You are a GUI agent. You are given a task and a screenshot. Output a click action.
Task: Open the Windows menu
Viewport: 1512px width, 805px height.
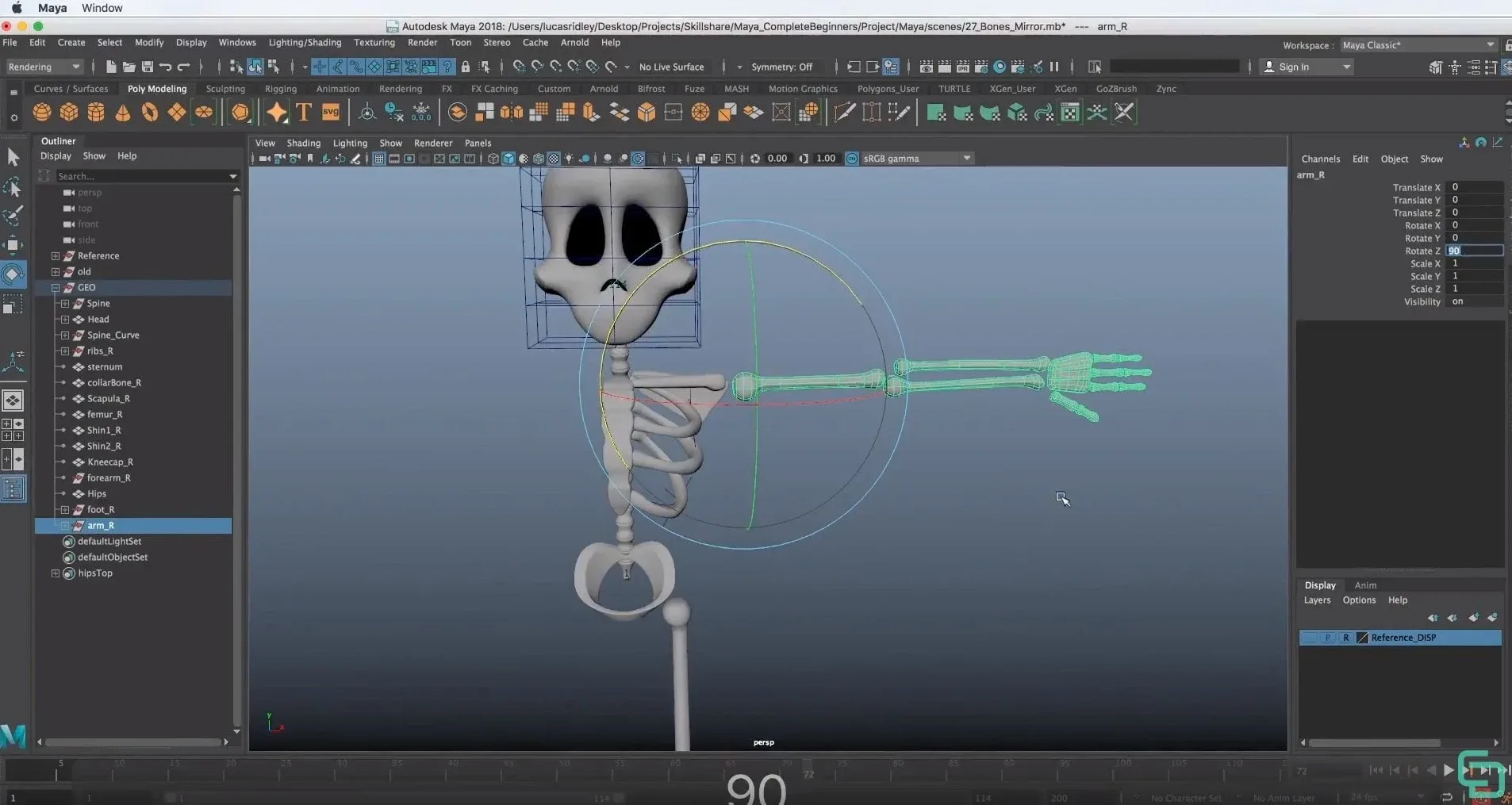pyautogui.click(x=237, y=43)
